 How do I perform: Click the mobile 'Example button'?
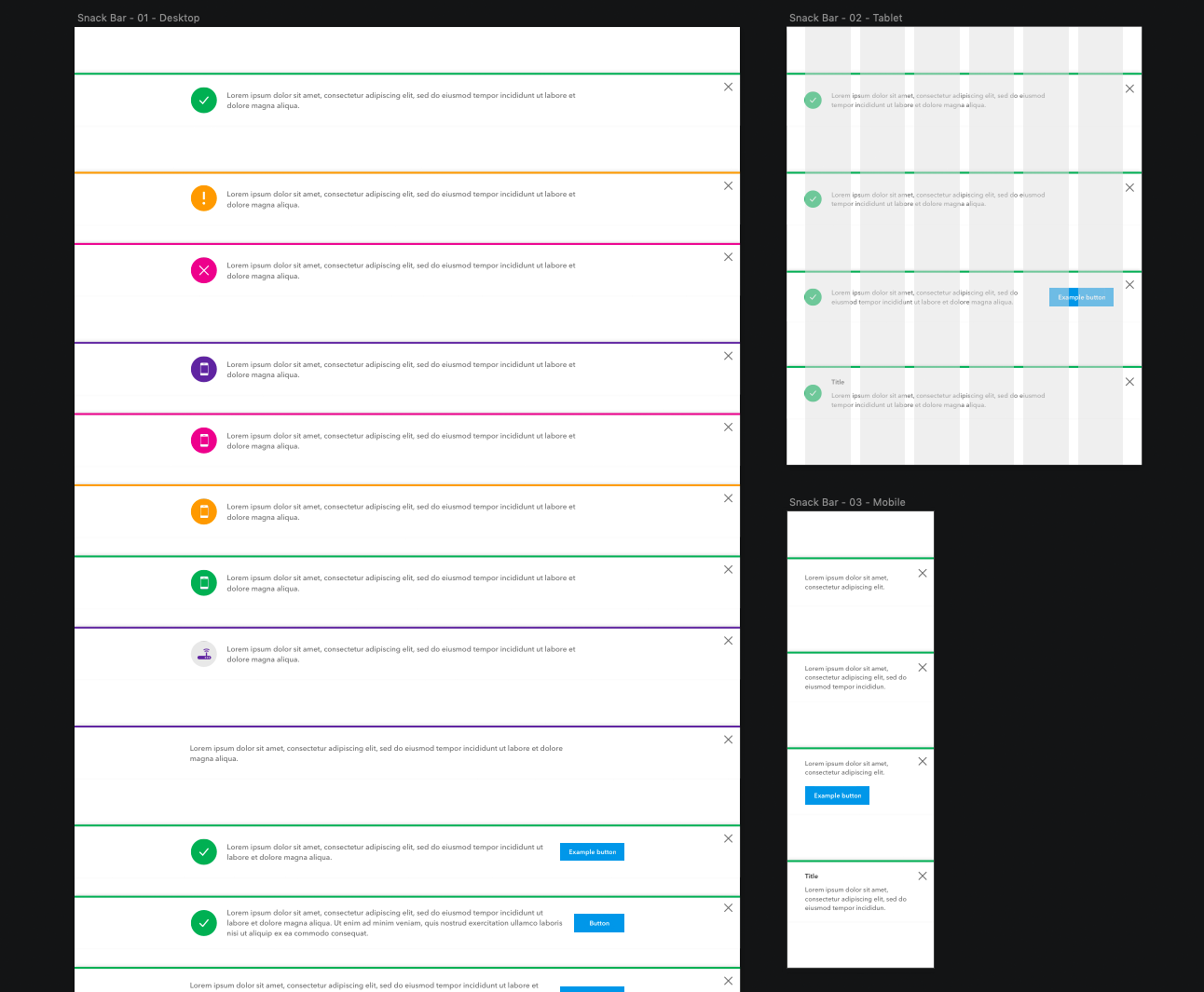837,795
